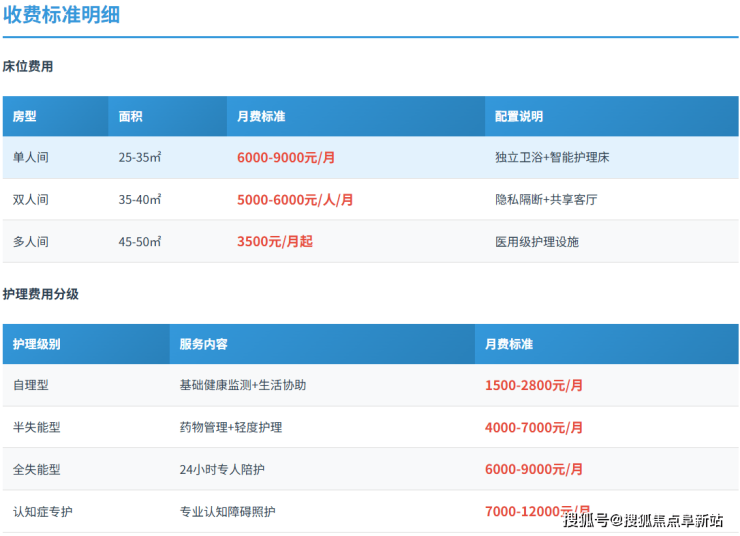Open the 搜狐号@搜狐焦点阜新站 watermark link
The image size is (740, 536).
click(x=643, y=520)
